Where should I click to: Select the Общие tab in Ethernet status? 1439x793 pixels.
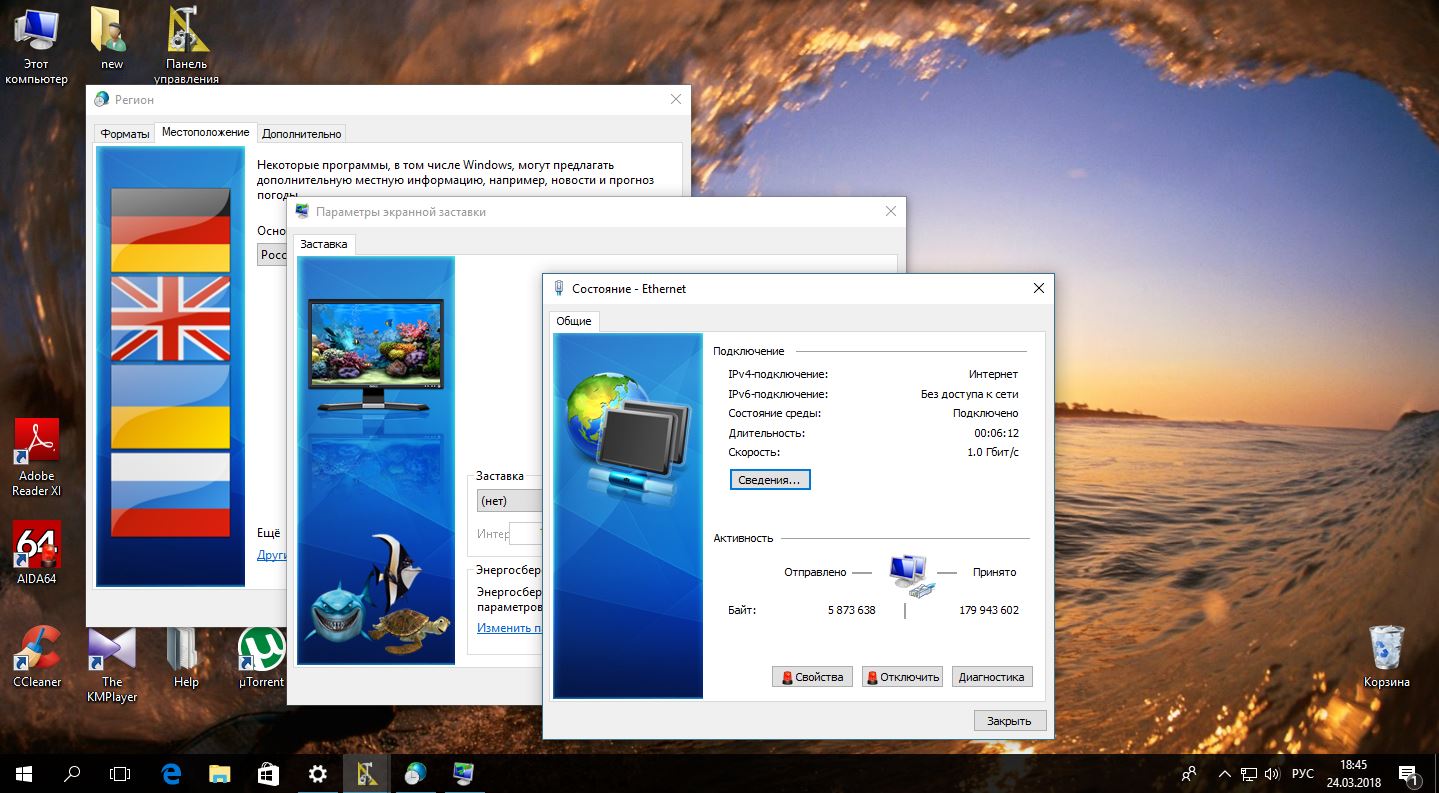(574, 321)
